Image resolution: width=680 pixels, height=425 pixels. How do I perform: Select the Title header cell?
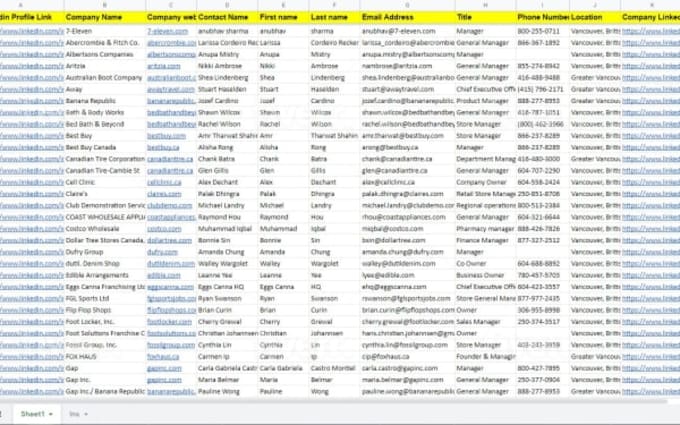[486, 17]
